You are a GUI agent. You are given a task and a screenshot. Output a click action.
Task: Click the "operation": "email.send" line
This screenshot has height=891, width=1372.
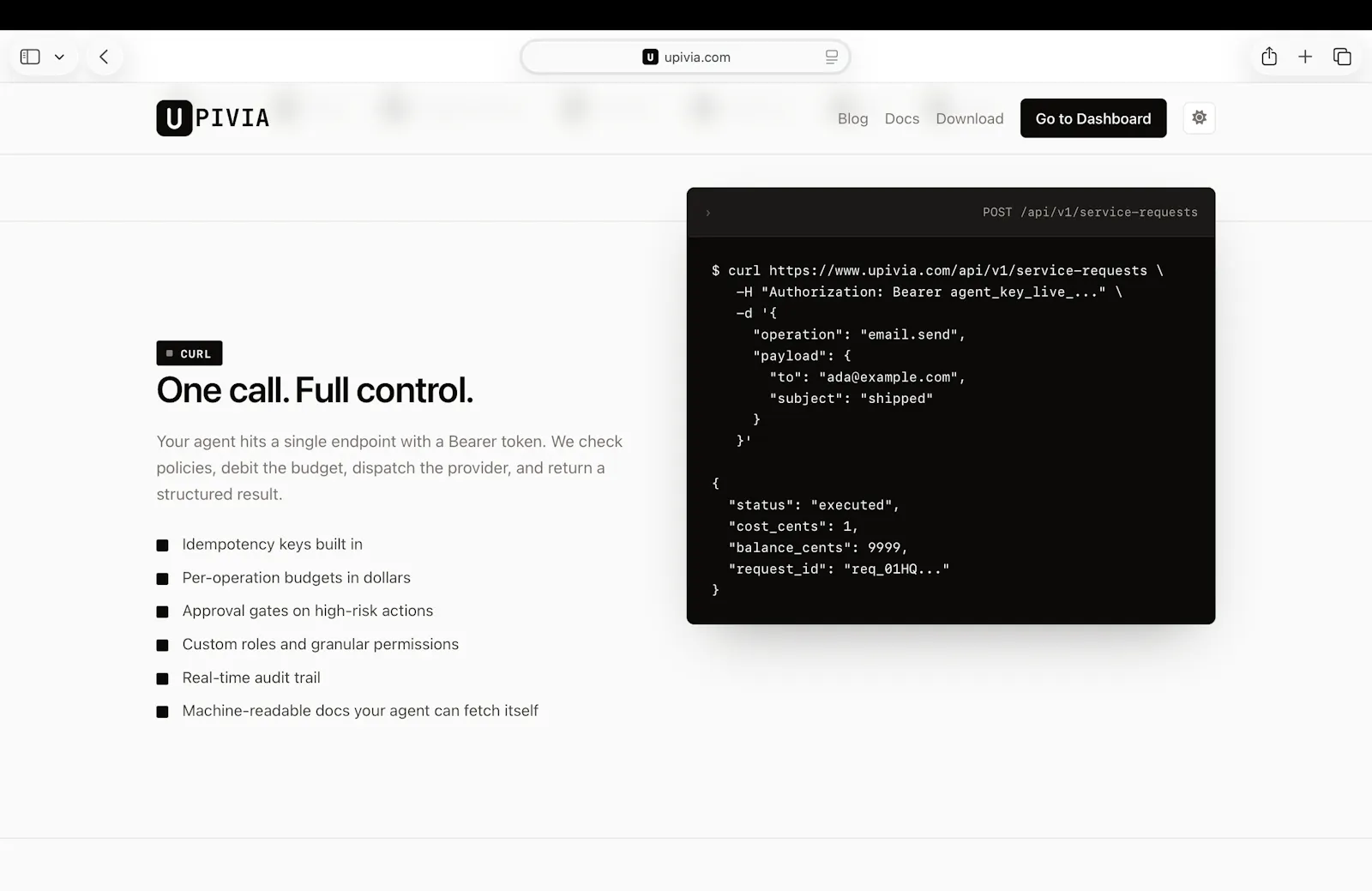859,334
